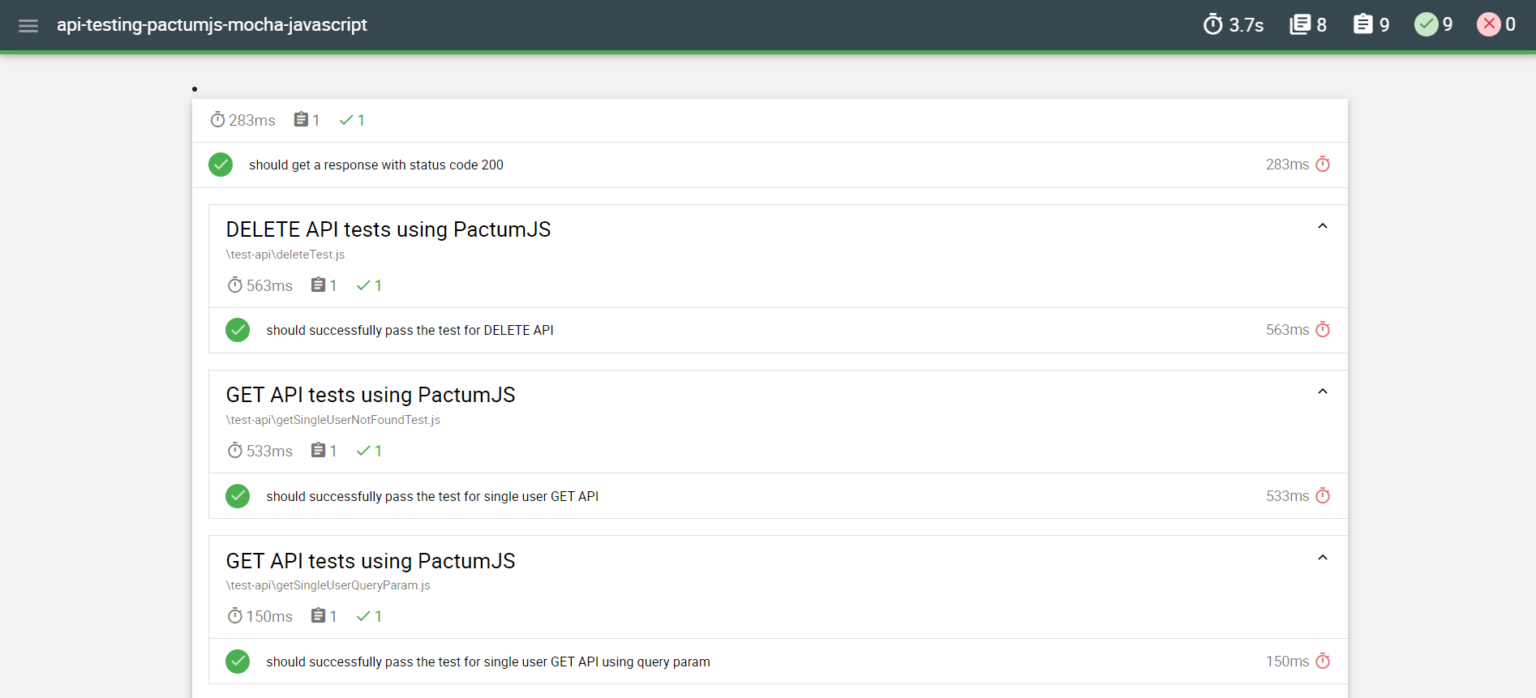Collapse the DELETE API tests using PactumJS suite

tap(1322, 226)
